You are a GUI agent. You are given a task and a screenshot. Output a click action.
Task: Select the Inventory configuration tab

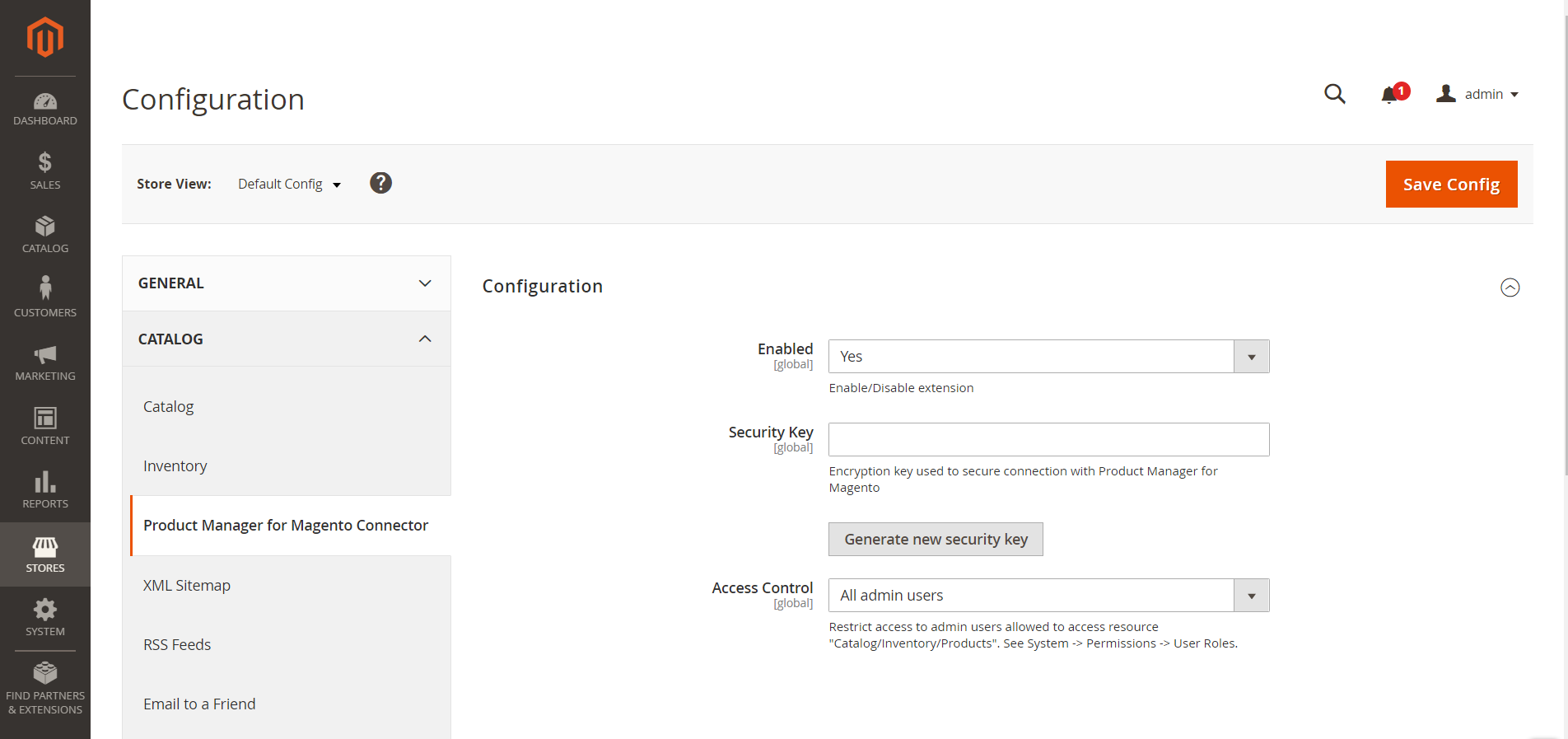pos(175,466)
